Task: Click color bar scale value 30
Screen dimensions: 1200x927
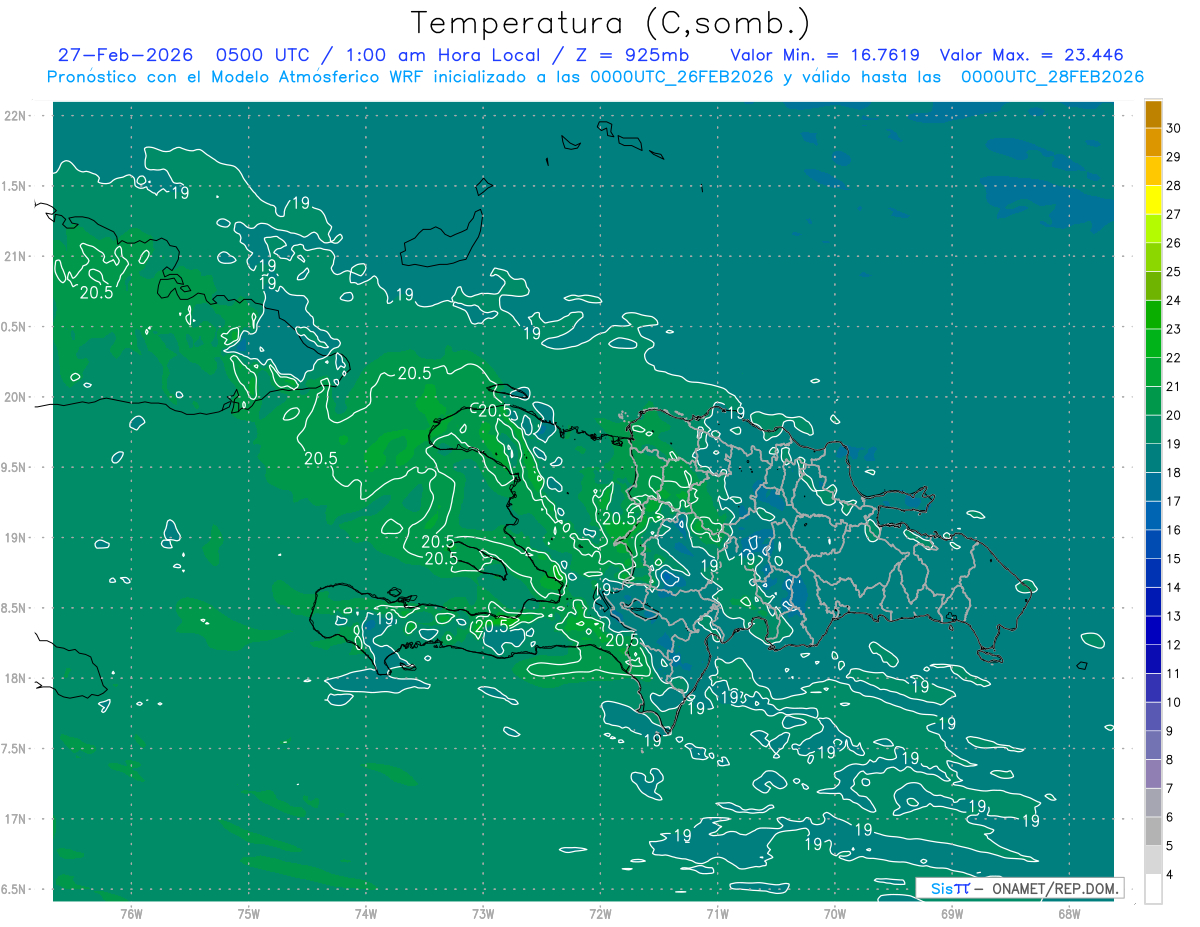Action: [1174, 128]
